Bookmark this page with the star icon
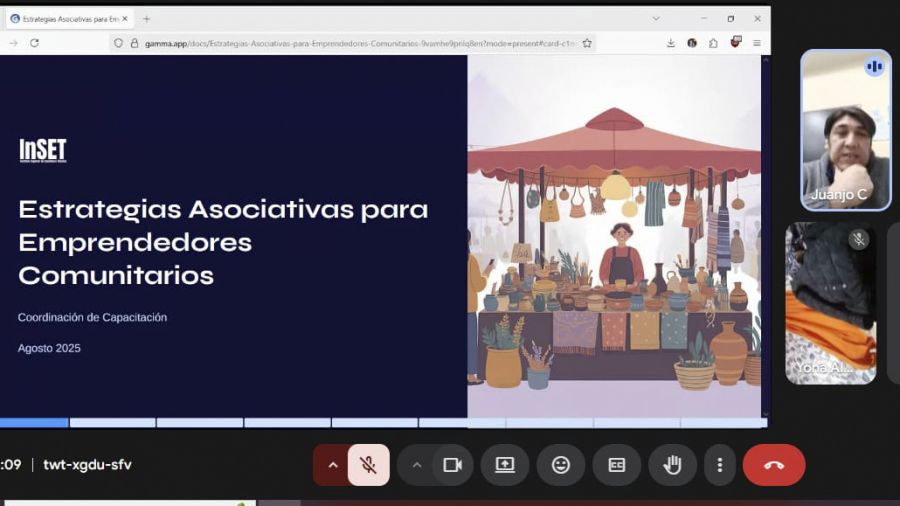The height and width of the screenshot is (506, 900). pos(587,43)
